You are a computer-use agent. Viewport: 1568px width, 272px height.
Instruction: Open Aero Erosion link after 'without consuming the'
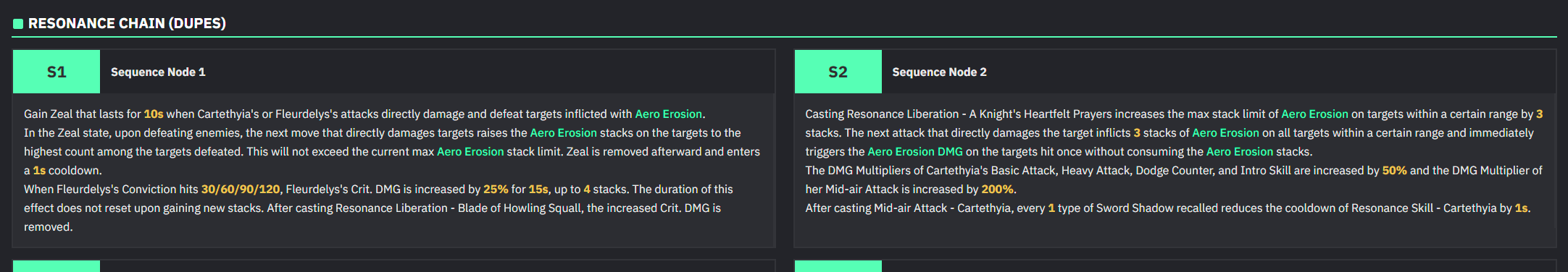[x=1240, y=151]
